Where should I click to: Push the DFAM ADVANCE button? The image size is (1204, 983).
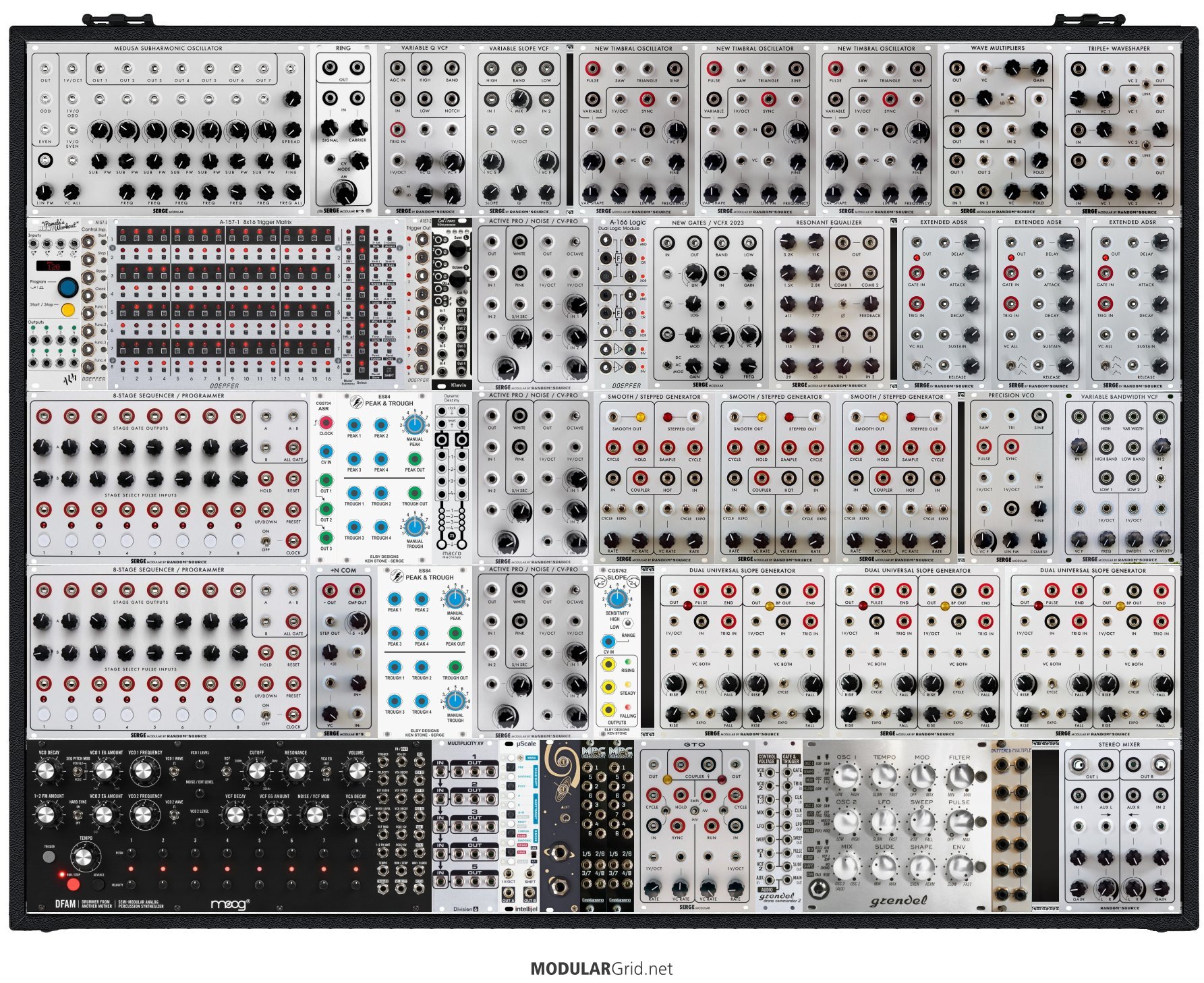click(98, 884)
